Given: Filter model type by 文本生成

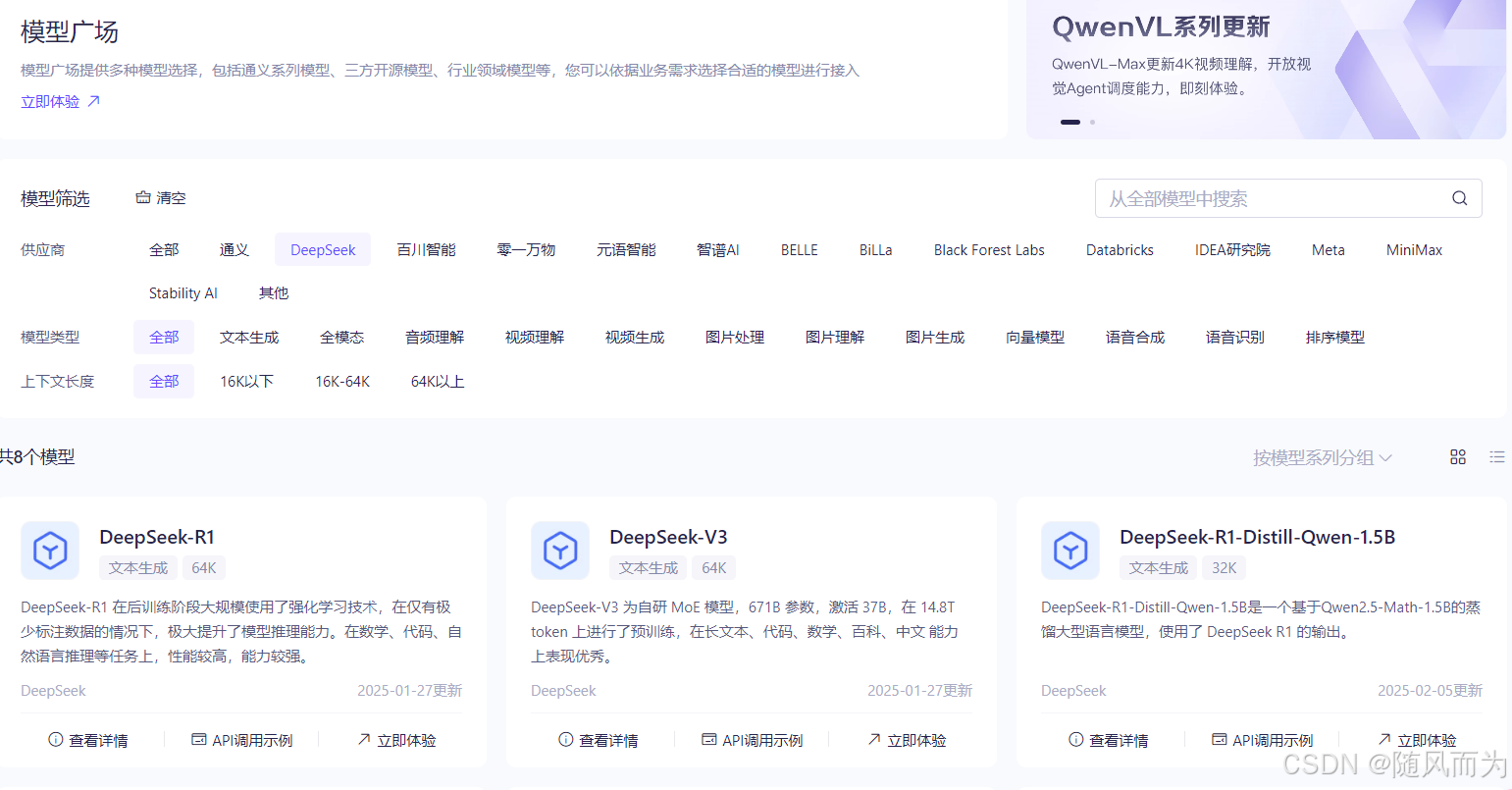Looking at the screenshot, I should tap(249, 338).
